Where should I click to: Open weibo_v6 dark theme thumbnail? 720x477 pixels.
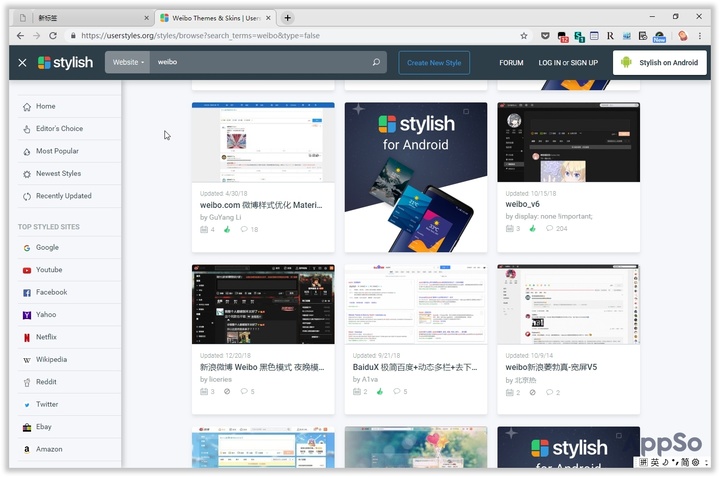(568, 142)
